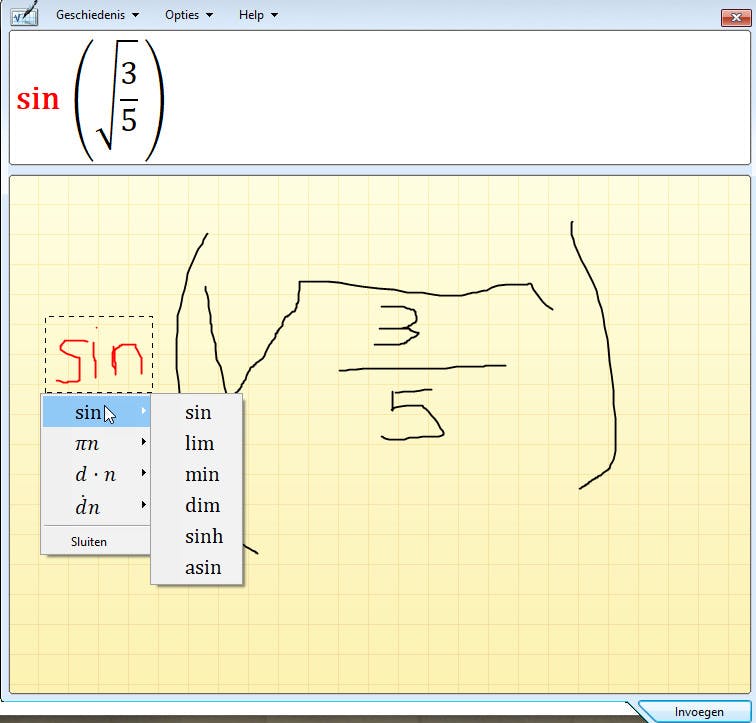Open the Opties menu
This screenshot has height=723, width=756.
pyautogui.click(x=189, y=15)
